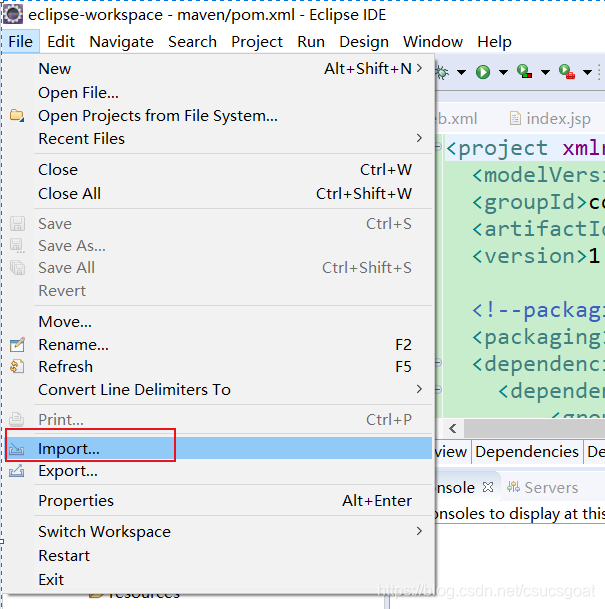Click the Run Last Tool toolbox icon
This screenshot has width=605, height=609.
[x=567, y=72]
